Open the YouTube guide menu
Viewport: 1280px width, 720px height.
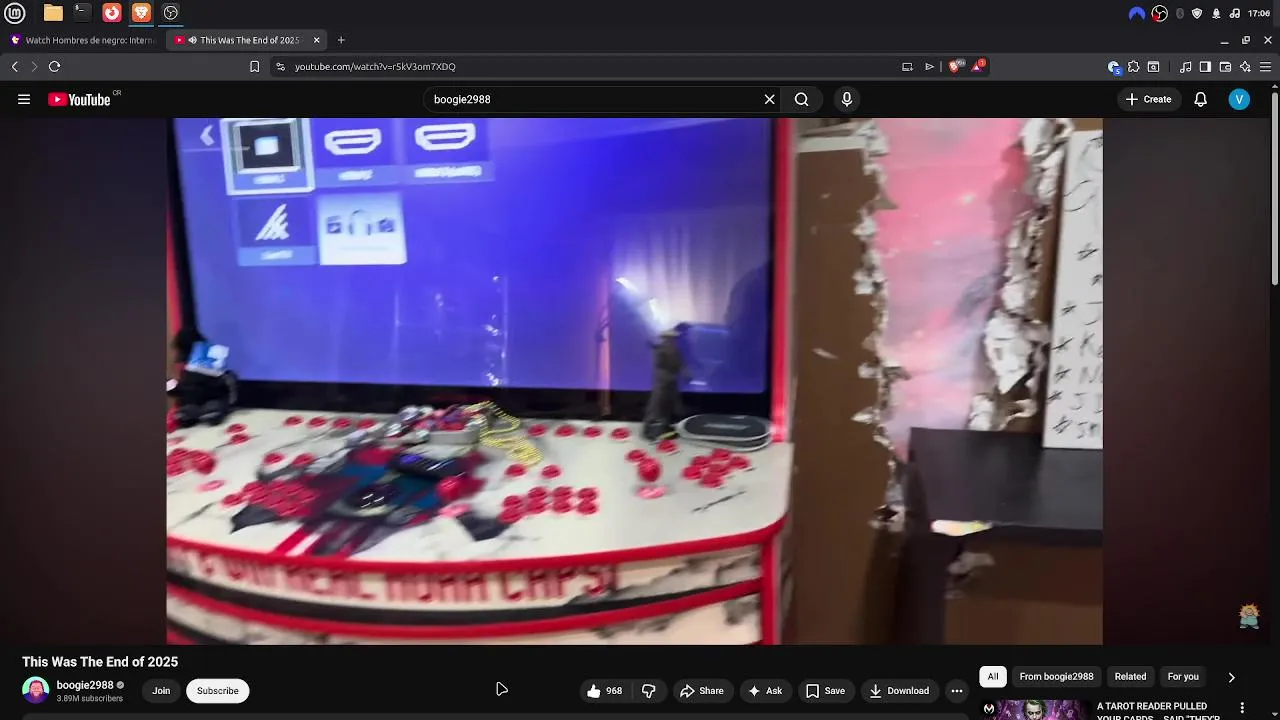[x=24, y=99]
